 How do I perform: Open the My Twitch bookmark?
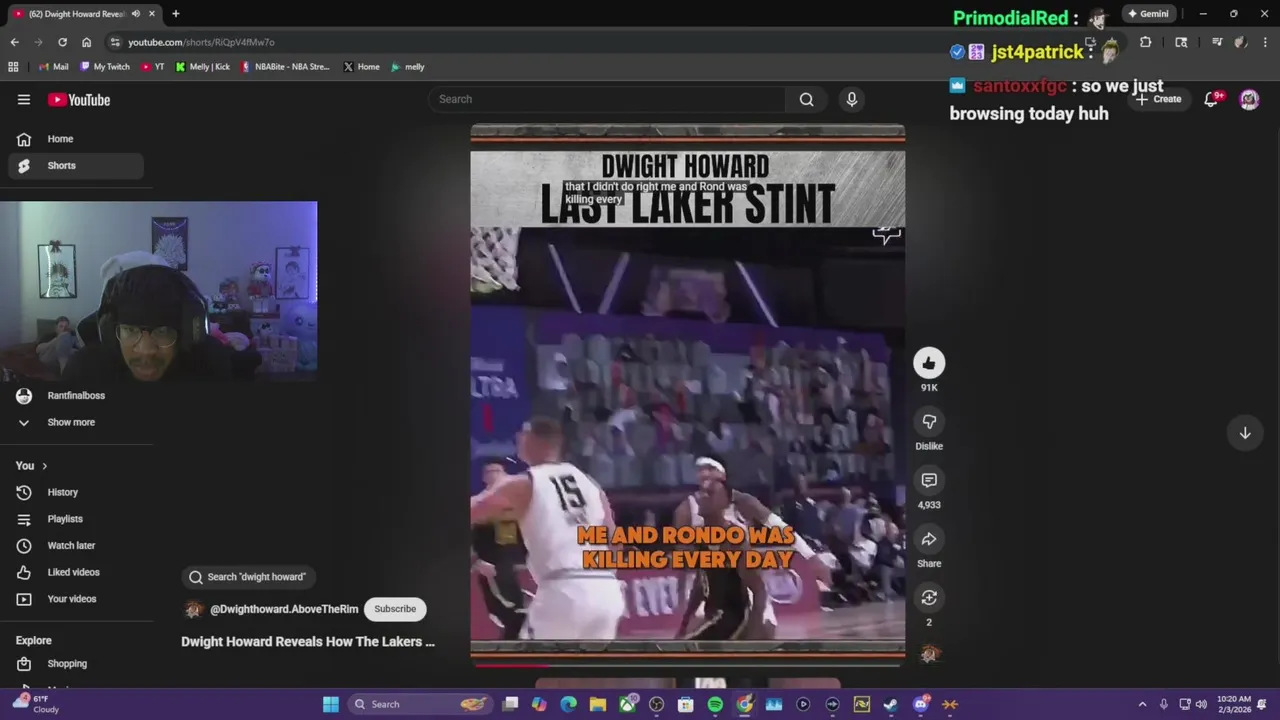coord(105,67)
